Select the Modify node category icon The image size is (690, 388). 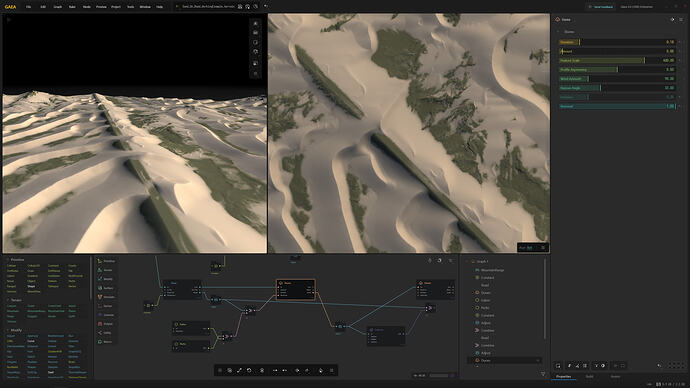pyautogui.click(x=100, y=279)
